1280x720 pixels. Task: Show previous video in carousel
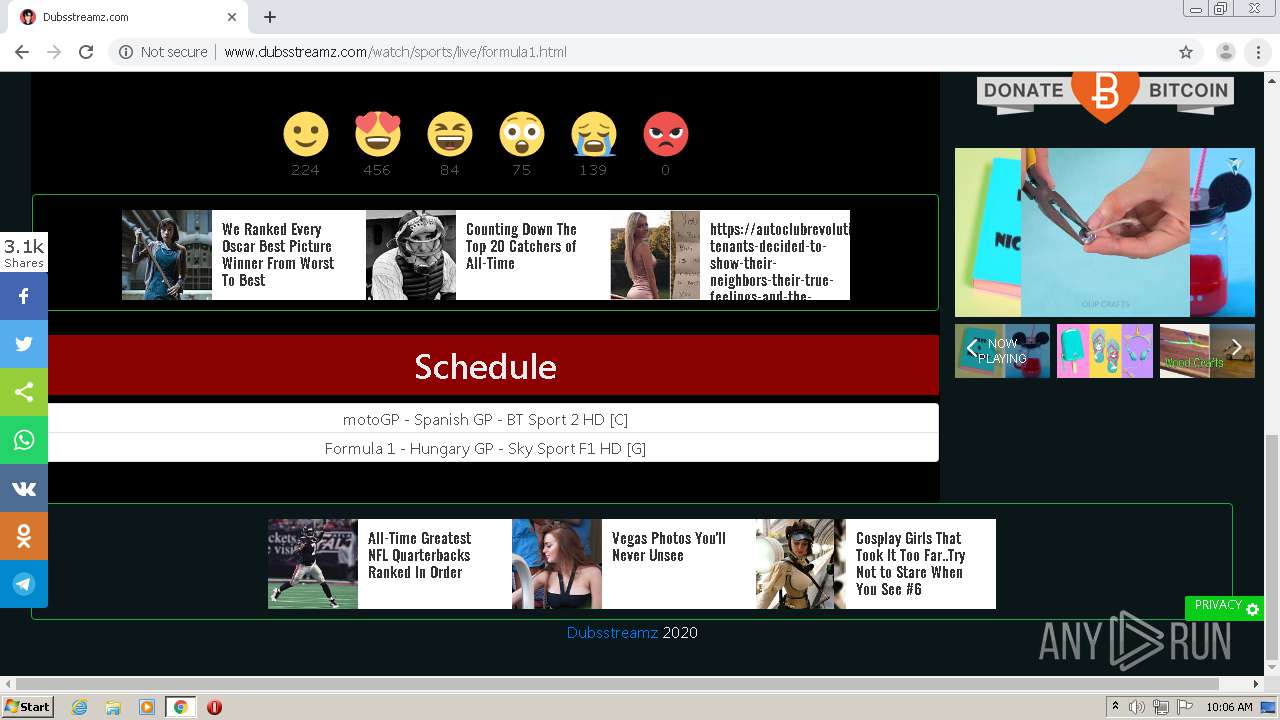click(971, 348)
